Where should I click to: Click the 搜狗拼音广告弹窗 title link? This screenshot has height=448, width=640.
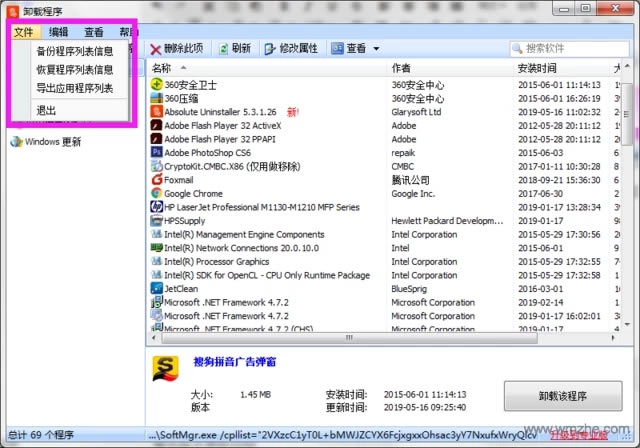(x=235, y=362)
